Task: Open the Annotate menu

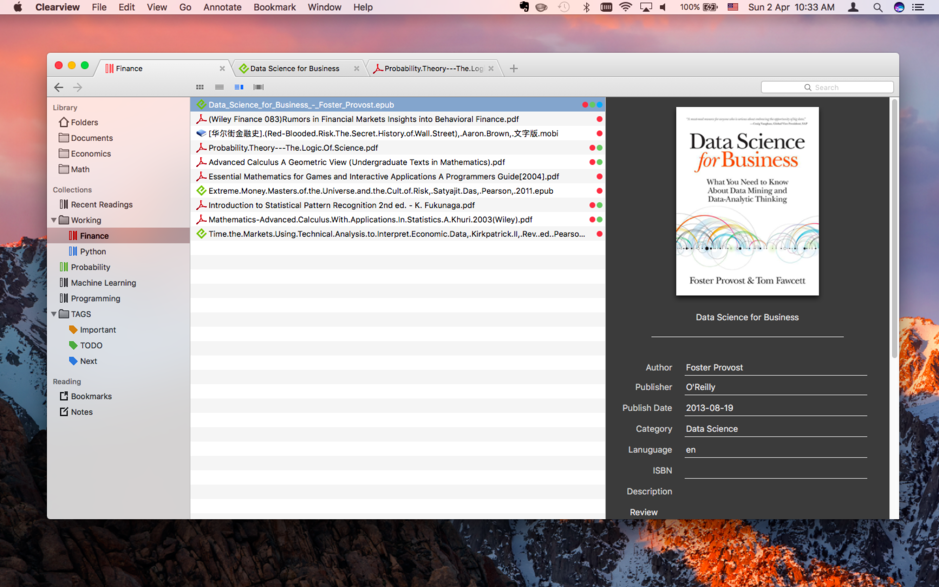Action: click(222, 7)
